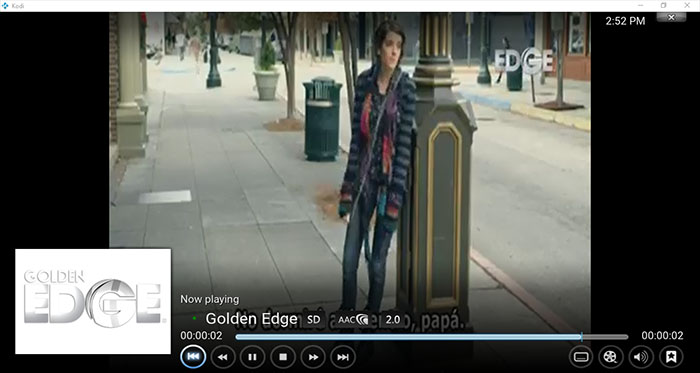Screen dimensions: 700x373
Task: Stop the current video playback
Action: (x=283, y=357)
